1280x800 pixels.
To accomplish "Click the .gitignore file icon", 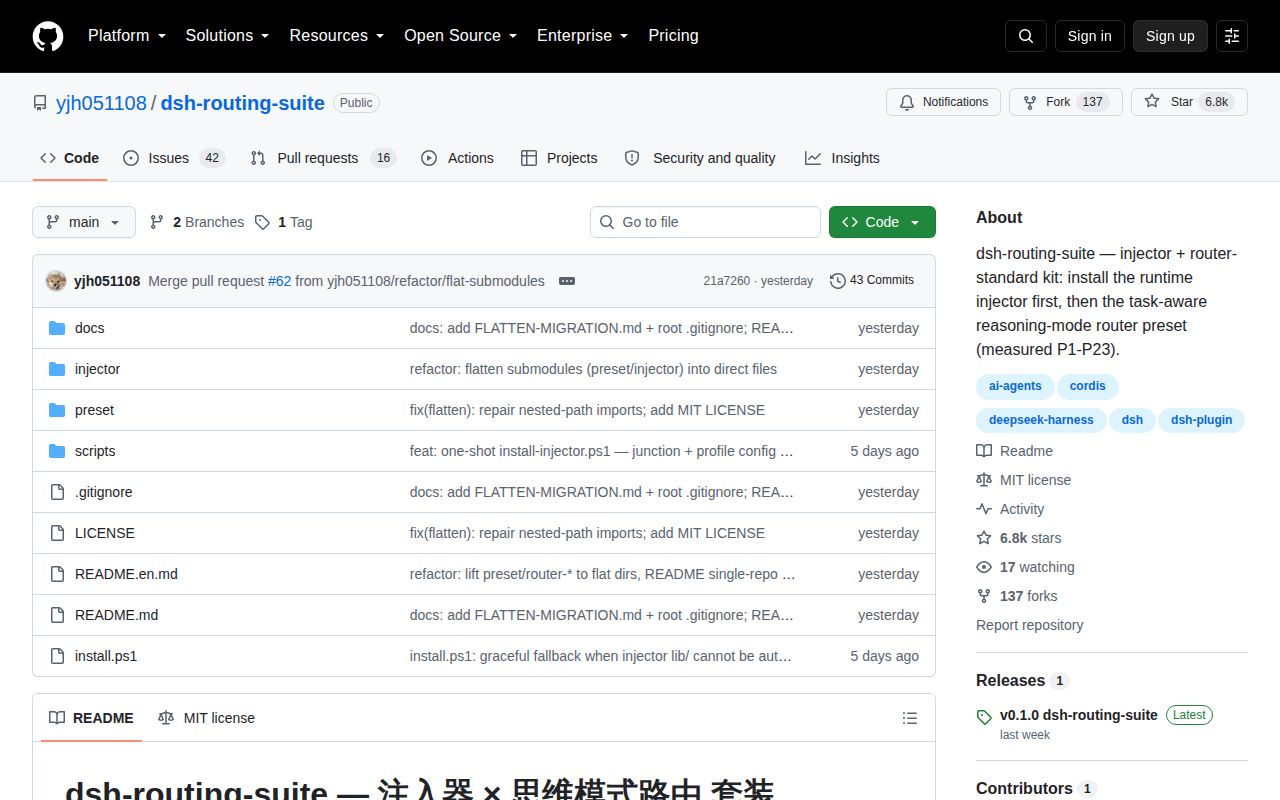I will (x=57, y=492).
